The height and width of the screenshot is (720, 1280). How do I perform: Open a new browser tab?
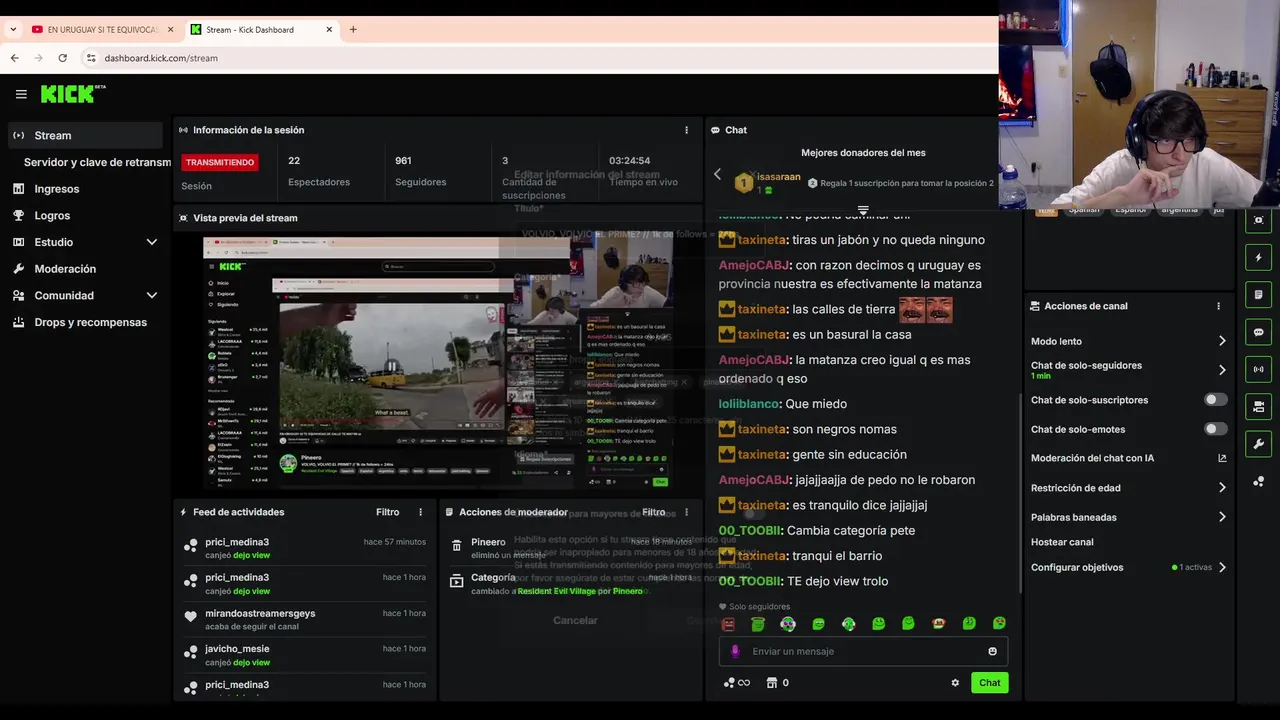pyautogui.click(x=353, y=30)
